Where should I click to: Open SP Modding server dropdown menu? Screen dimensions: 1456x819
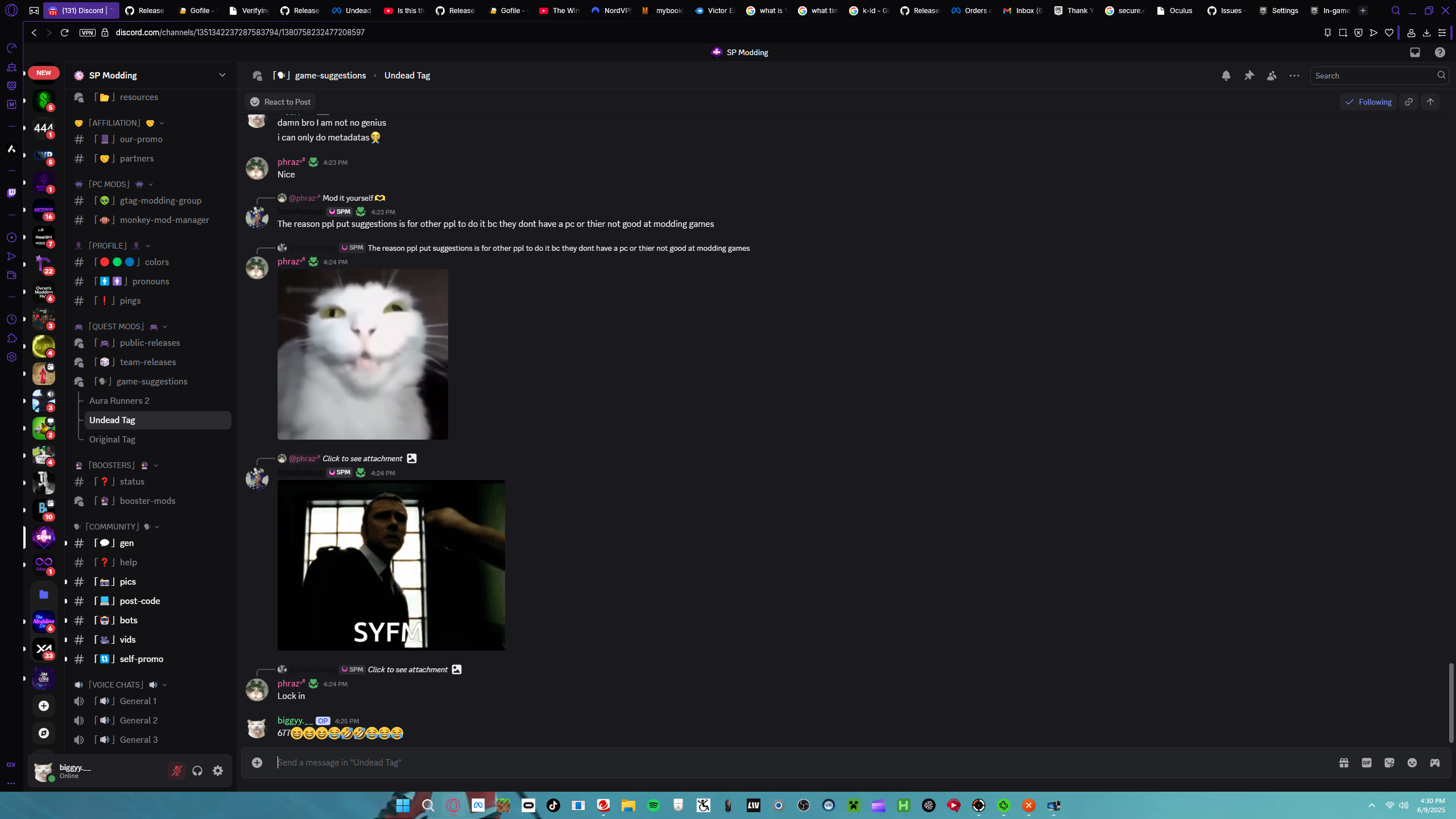click(x=222, y=75)
